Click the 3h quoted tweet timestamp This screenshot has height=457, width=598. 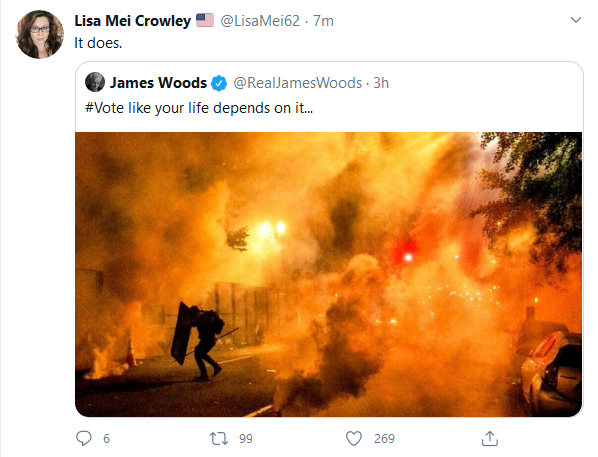(381, 83)
